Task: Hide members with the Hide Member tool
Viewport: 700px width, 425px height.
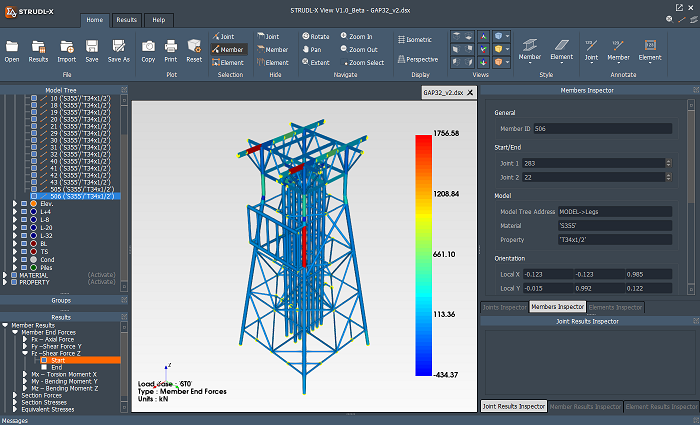Action: click(x=273, y=50)
